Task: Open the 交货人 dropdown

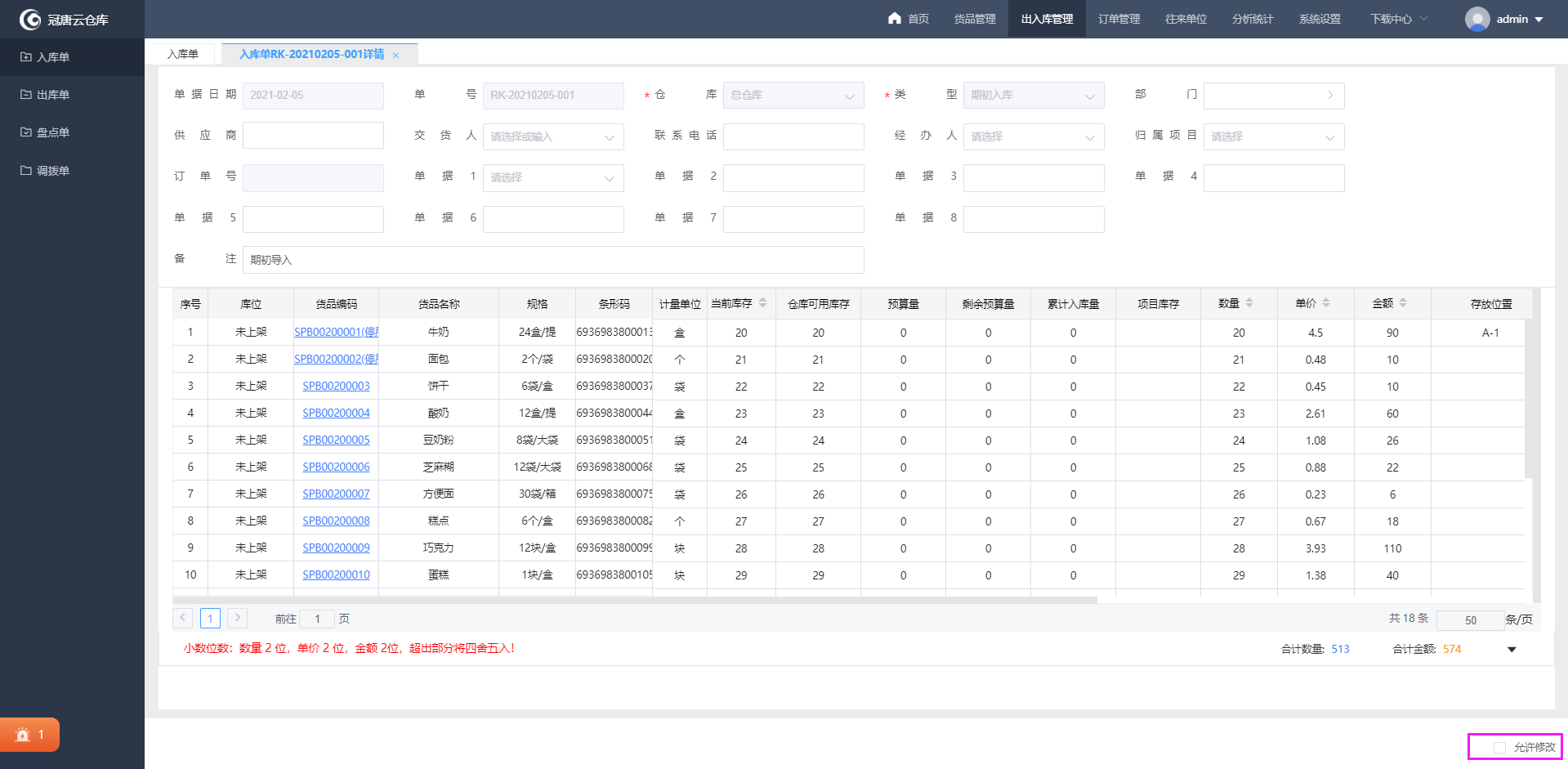Action: tap(553, 136)
